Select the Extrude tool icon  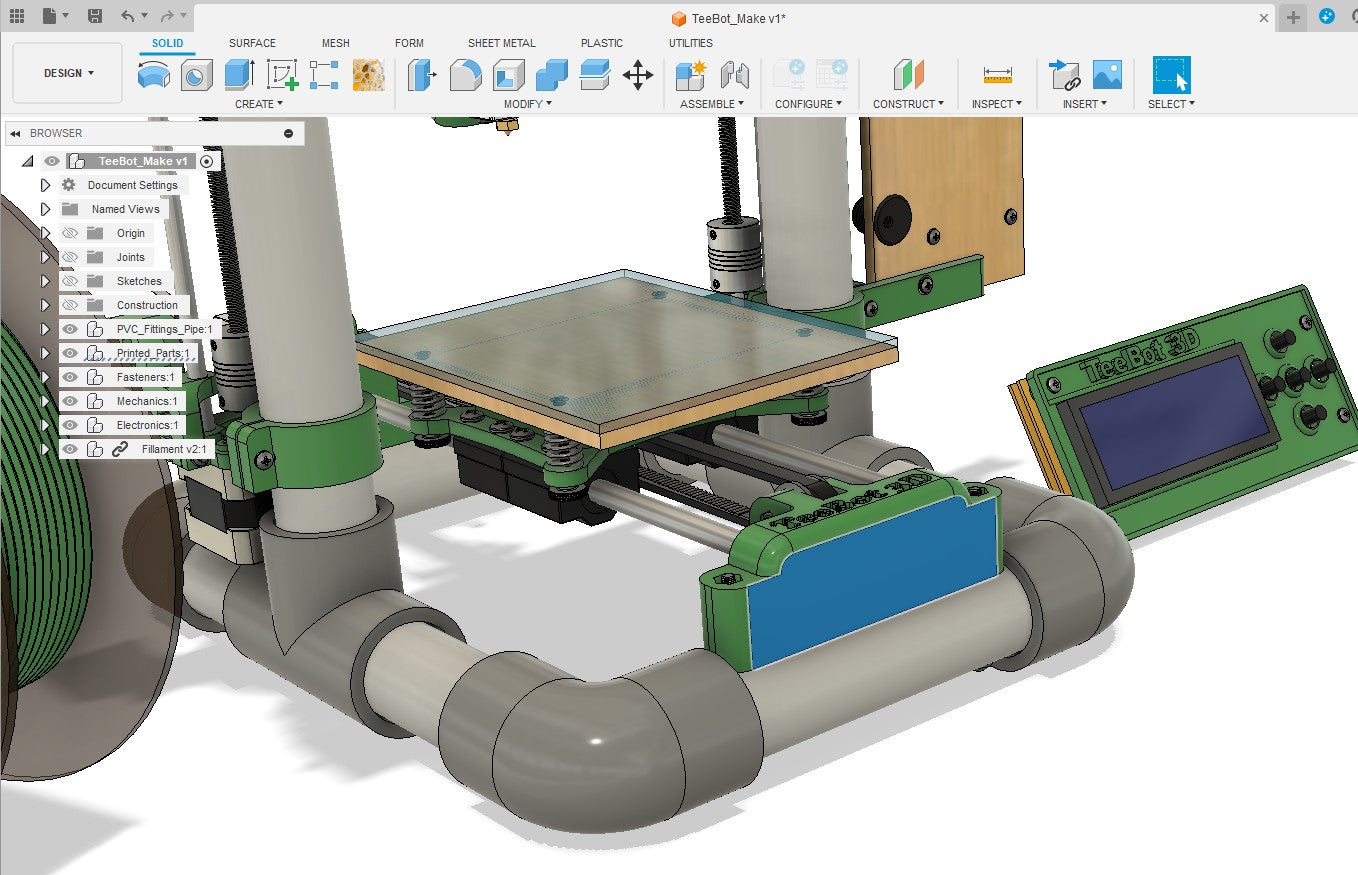point(240,75)
